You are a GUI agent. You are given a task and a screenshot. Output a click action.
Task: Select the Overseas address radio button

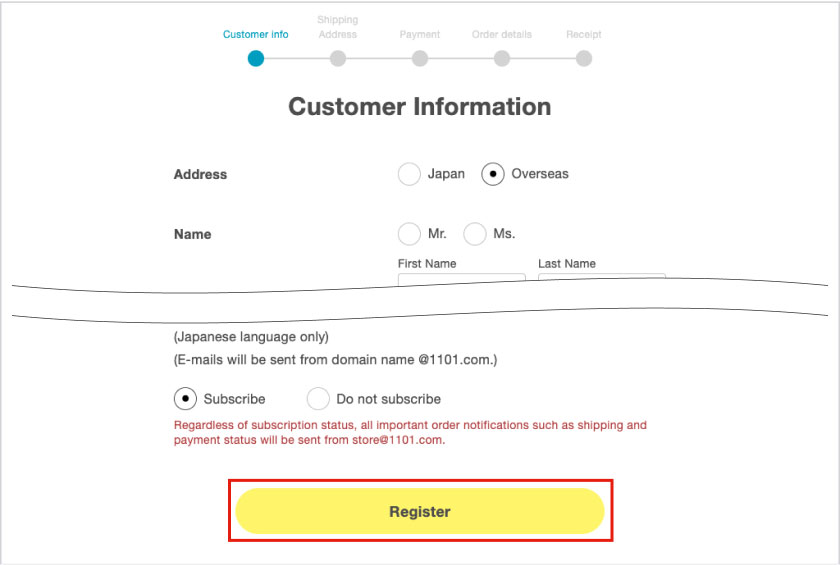(493, 174)
